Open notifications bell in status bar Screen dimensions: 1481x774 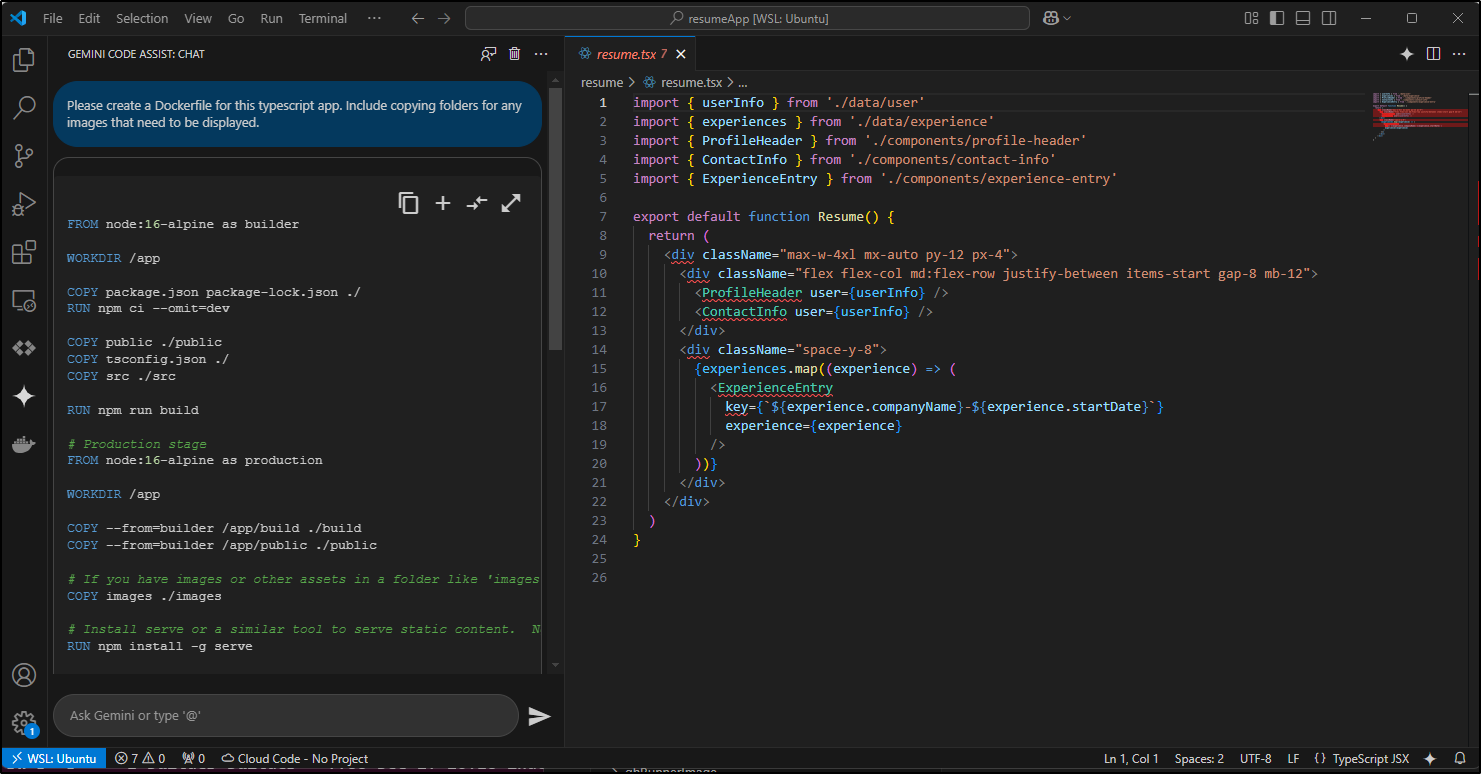pos(1458,758)
